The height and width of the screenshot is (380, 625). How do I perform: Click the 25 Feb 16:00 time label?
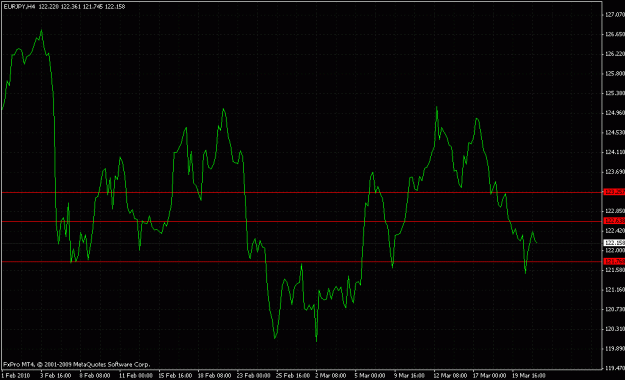click(x=293, y=375)
